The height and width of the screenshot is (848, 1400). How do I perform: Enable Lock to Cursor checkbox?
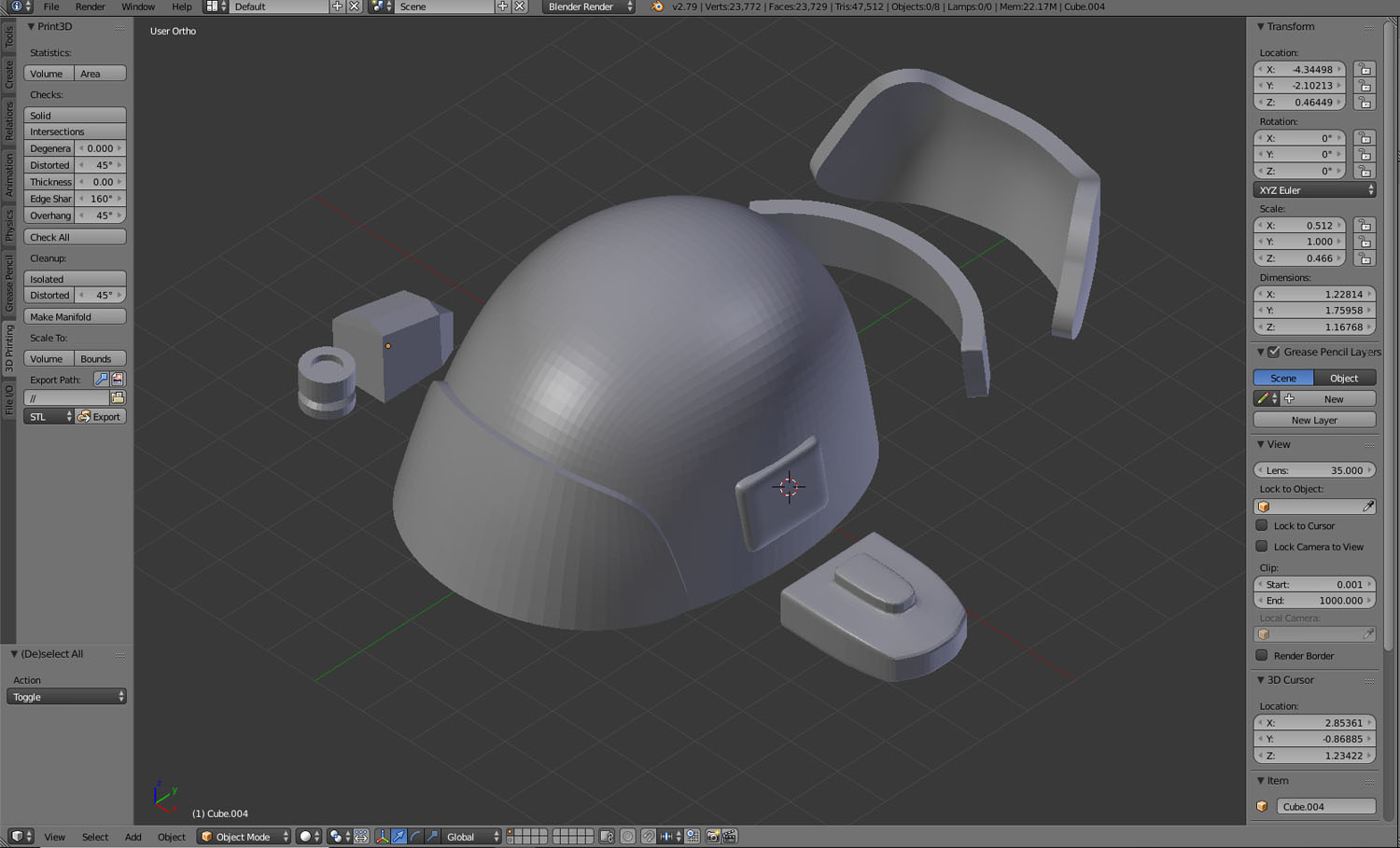coord(1262,525)
